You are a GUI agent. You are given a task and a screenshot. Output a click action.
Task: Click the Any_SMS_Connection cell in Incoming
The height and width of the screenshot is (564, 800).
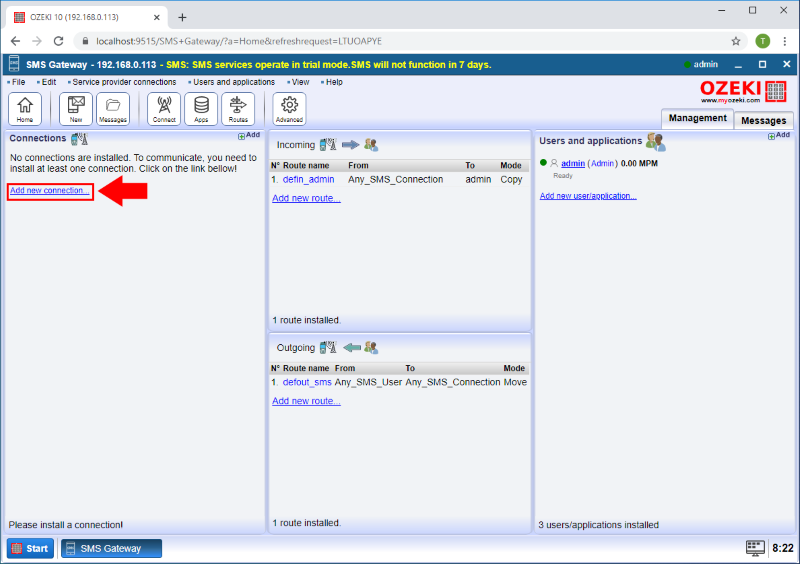coord(395,180)
